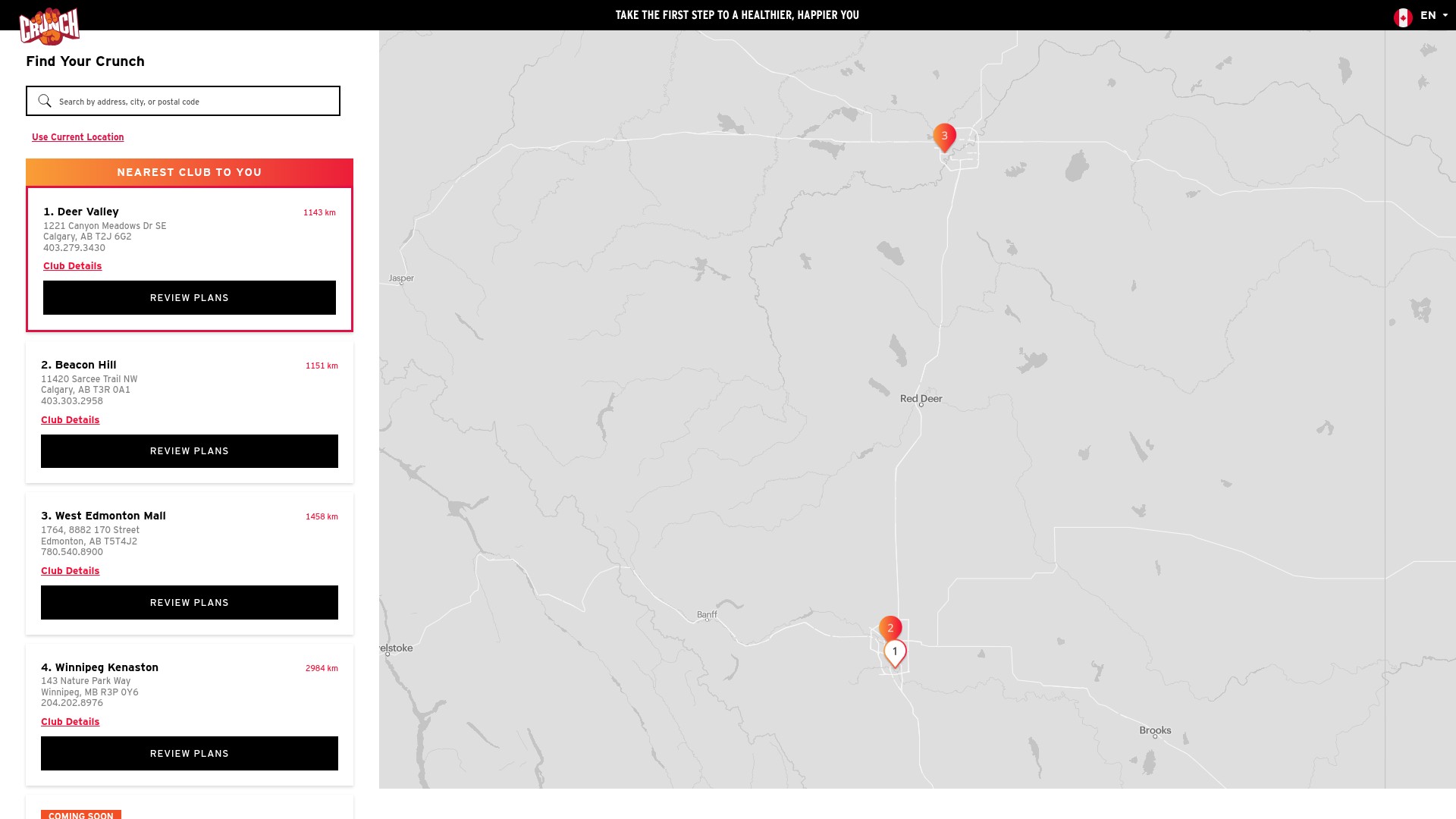Click address 143 Nature Park Way
The width and height of the screenshot is (1456, 819).
click(86, 681)
